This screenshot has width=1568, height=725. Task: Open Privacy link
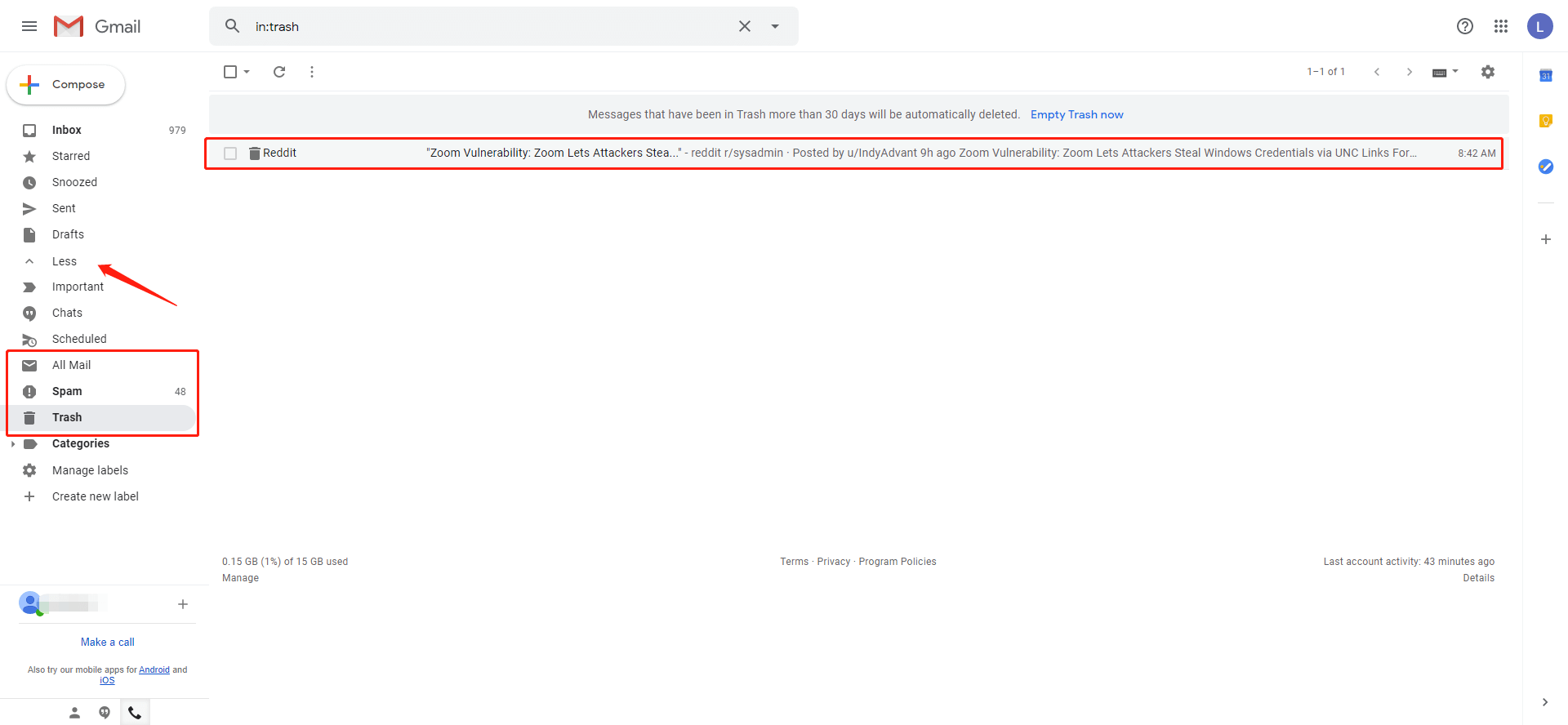click(833, 562)
